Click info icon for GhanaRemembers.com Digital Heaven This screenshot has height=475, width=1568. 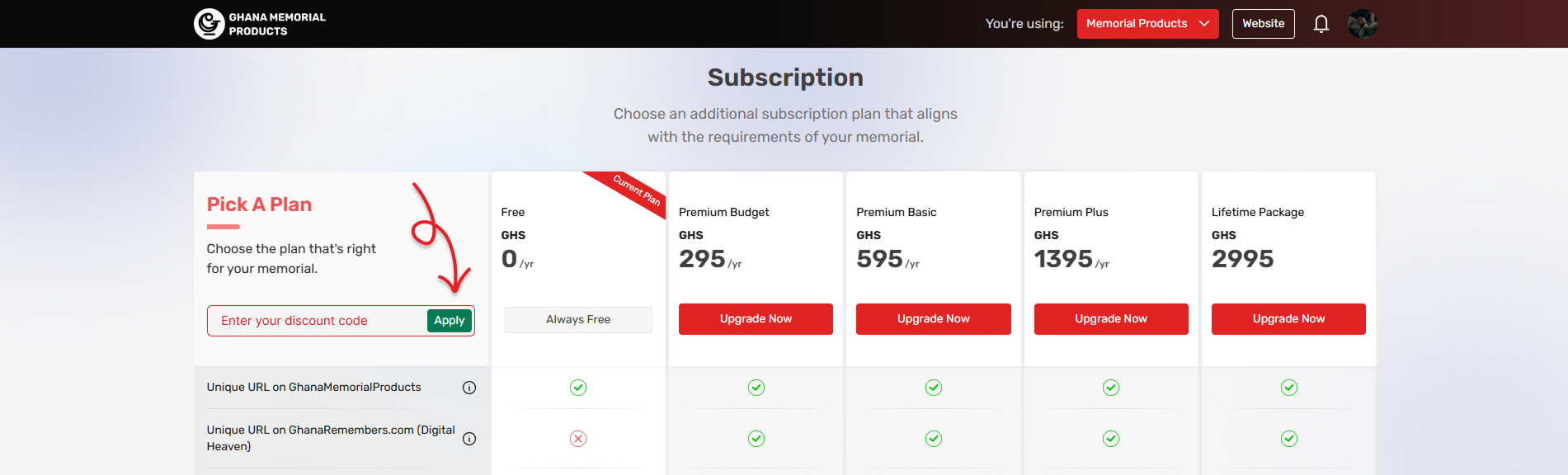point(469,439)
